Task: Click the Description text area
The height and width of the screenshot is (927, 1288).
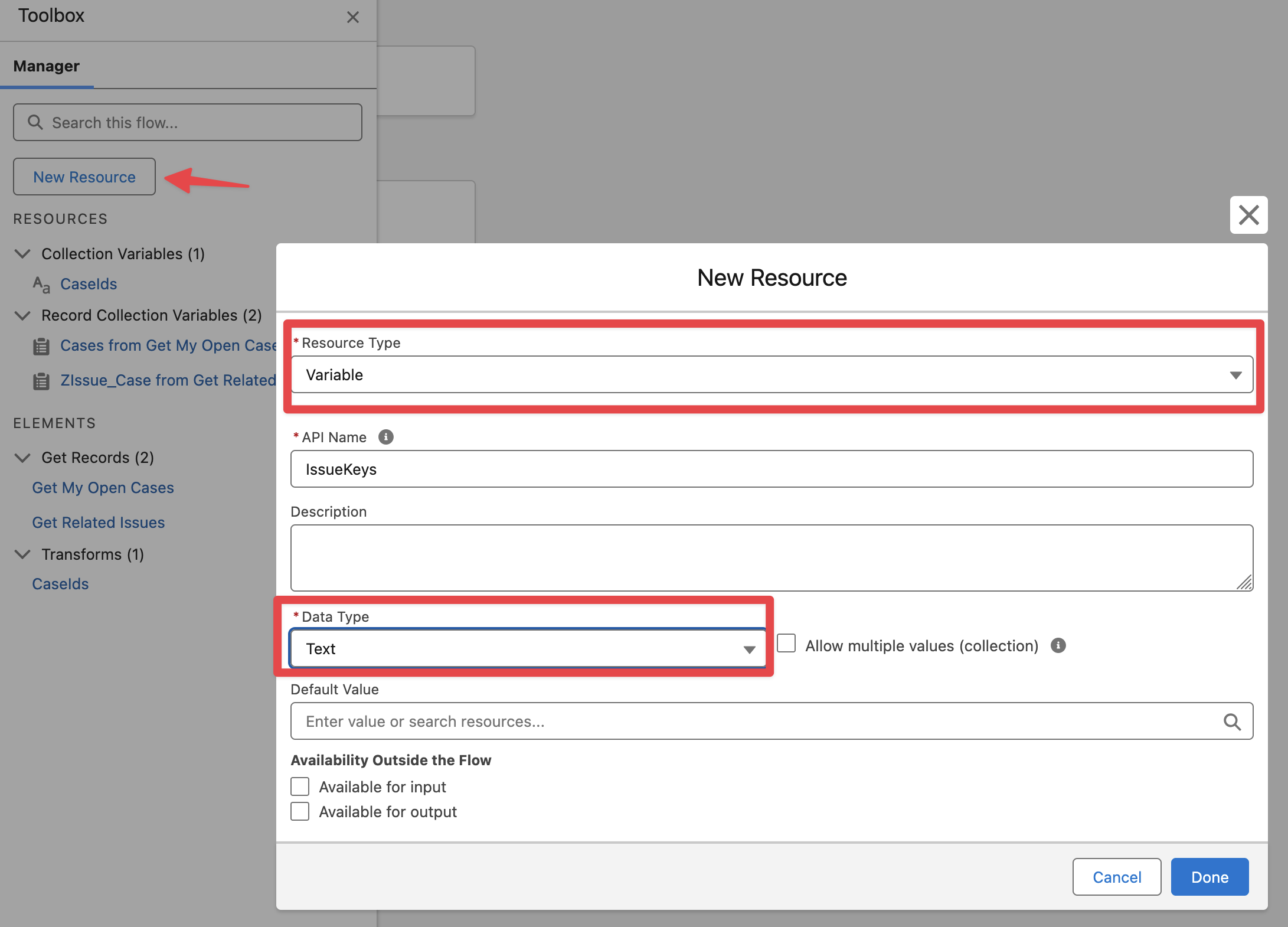Action: [772, 557]
